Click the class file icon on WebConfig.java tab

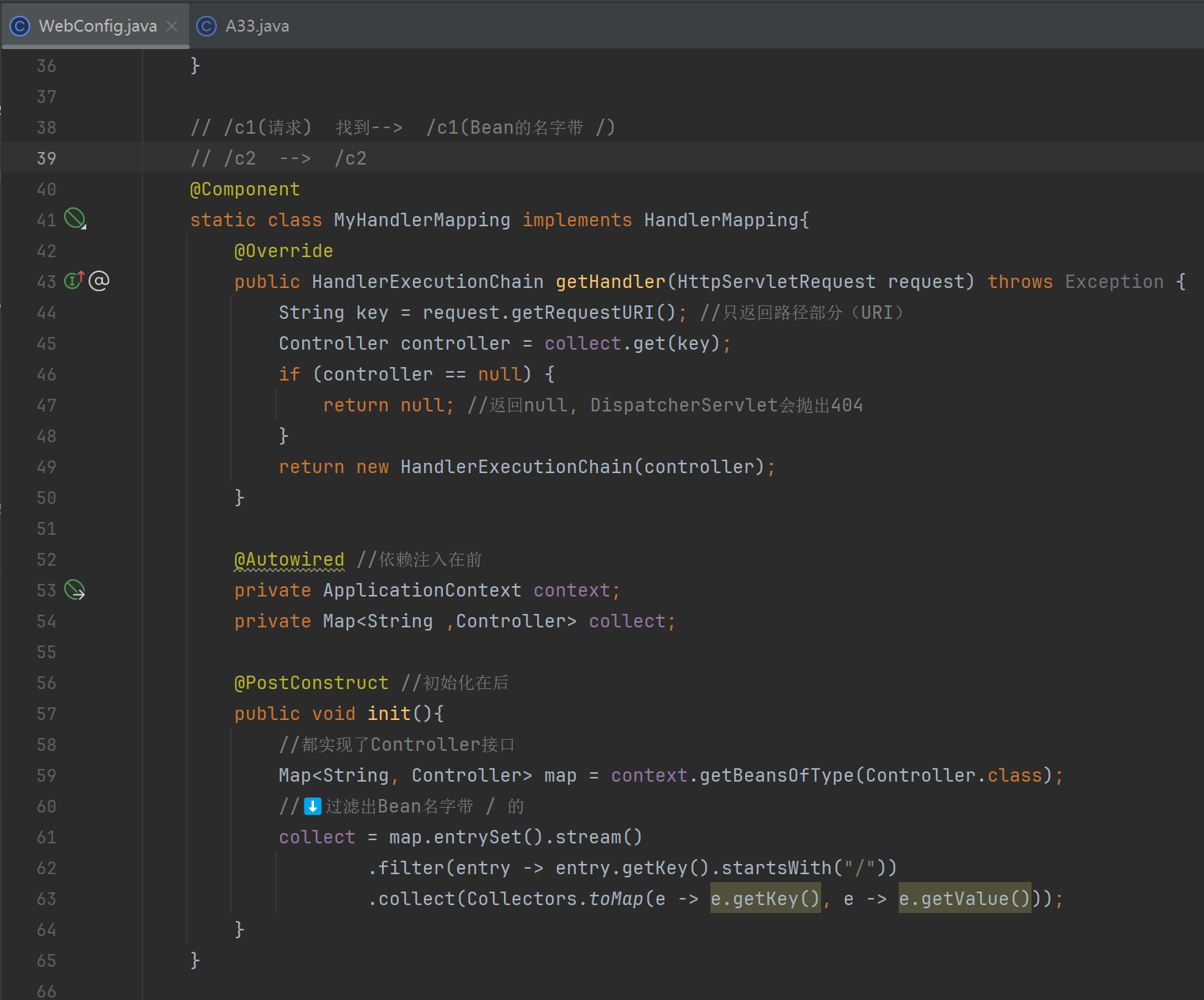20,26
